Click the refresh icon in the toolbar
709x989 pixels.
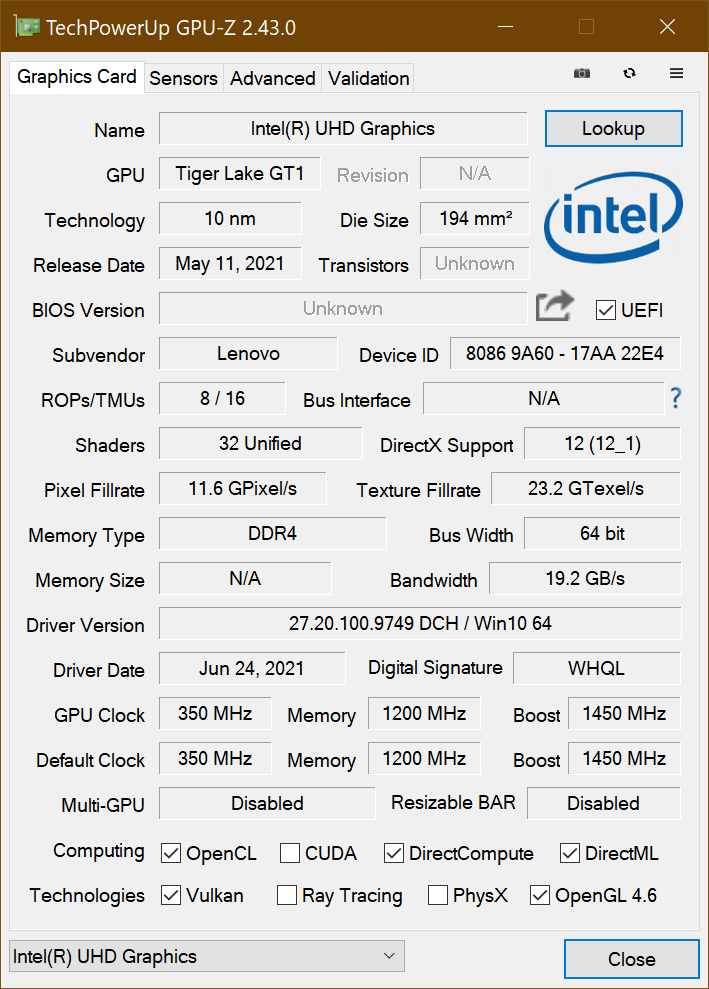click(x=629, y=74)
